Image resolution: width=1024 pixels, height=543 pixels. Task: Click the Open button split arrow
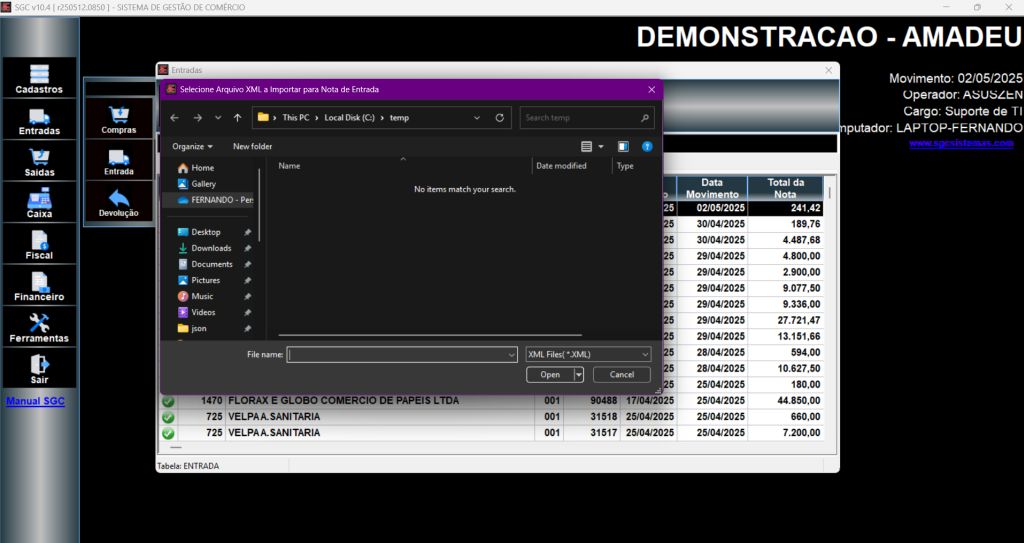579,374
